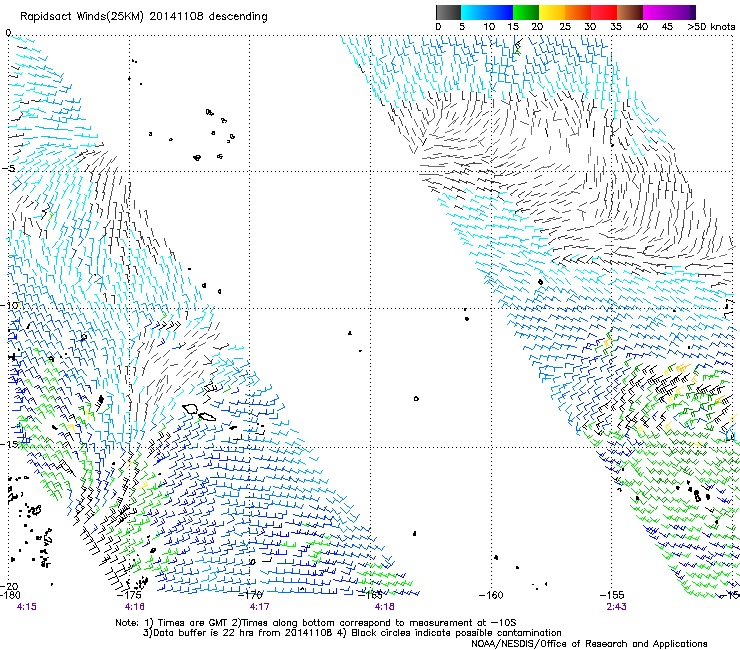Select the '-160' longitude axis label

coord(491,595)
